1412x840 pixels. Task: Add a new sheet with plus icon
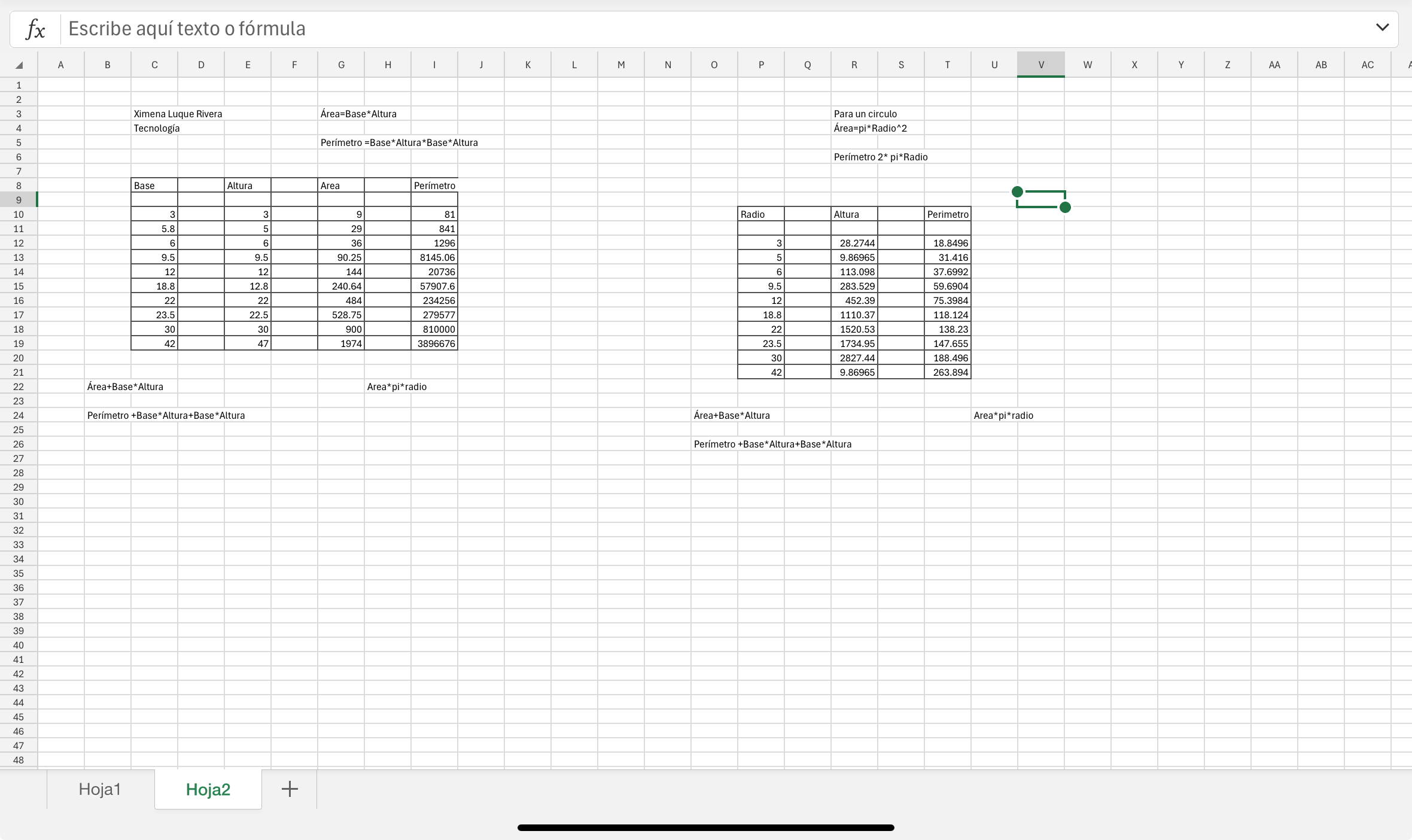click(x=290, y=789)
